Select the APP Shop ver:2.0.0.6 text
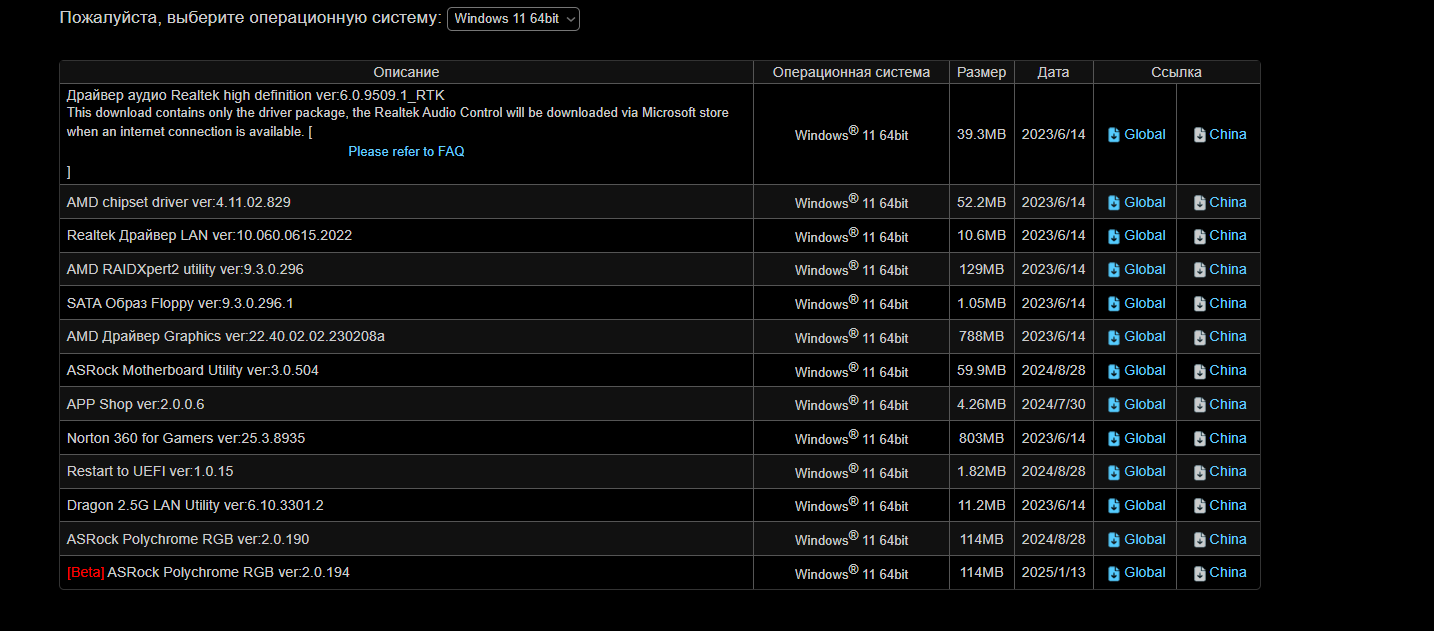Screen dimensions: 1434x631 [x=136, y=404]
